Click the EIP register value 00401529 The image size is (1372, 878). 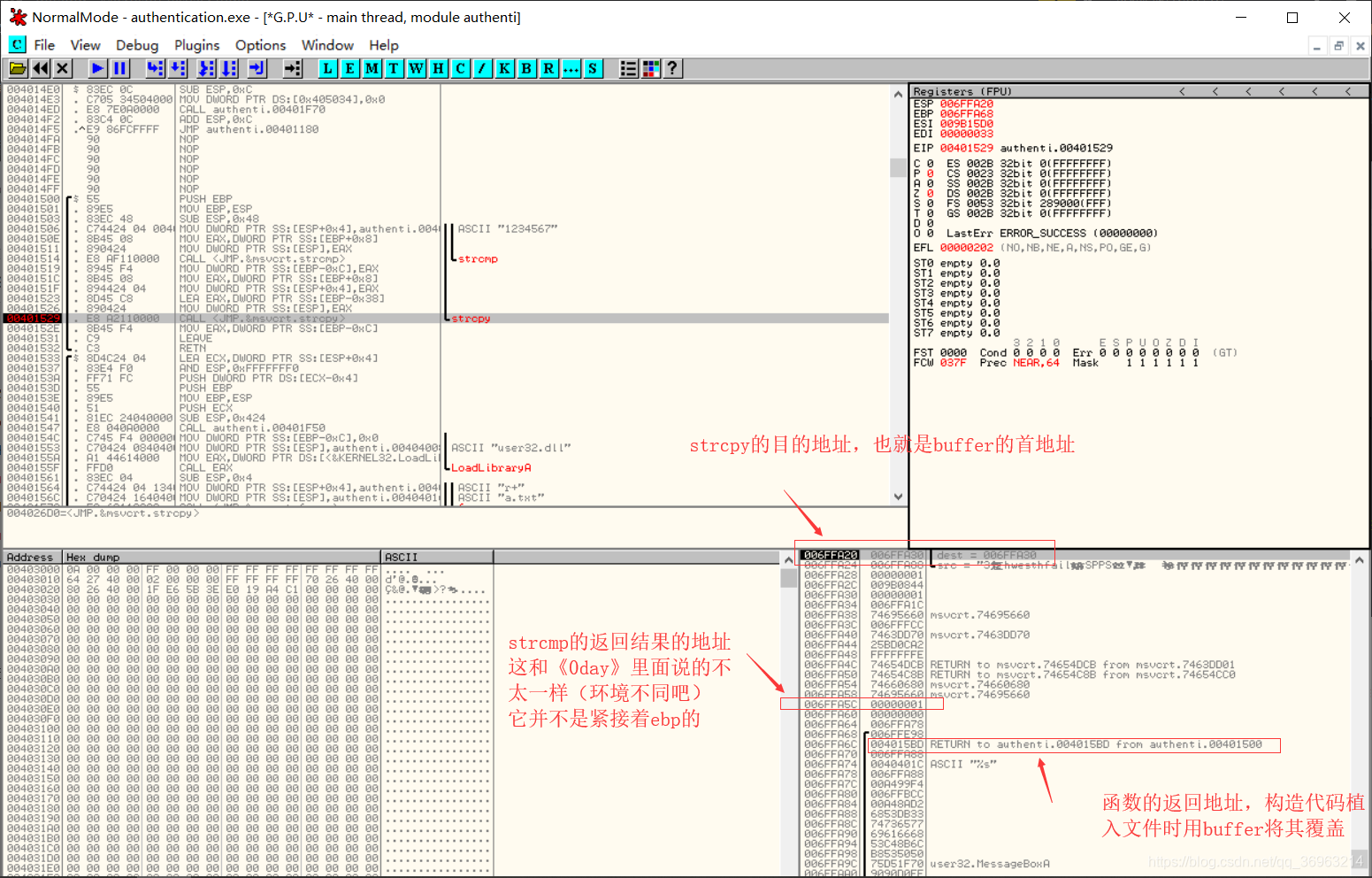point(966,148)
